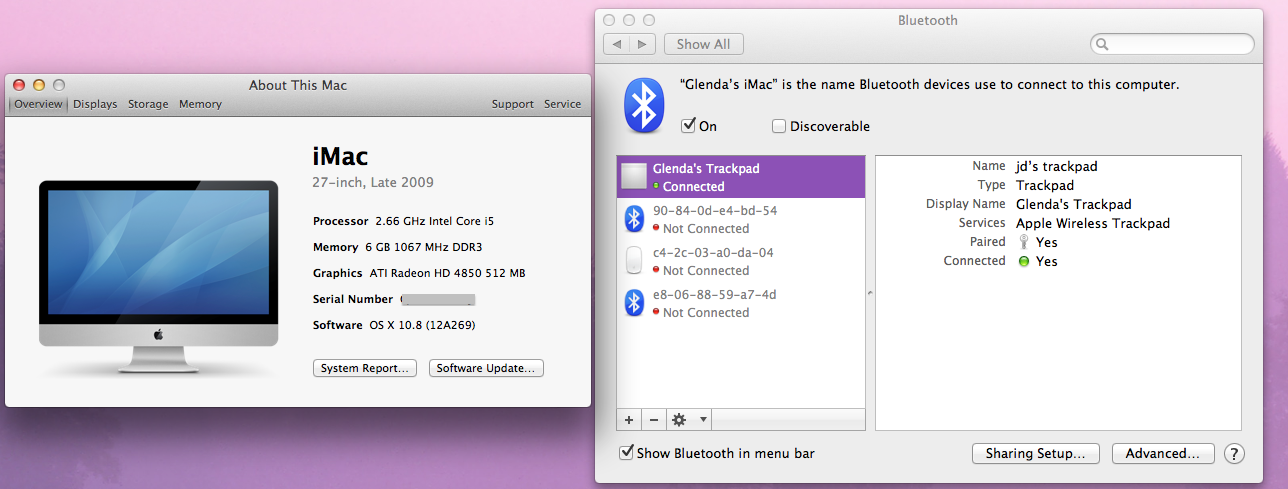Open the Service section in About This Mac
The width and height of the screenshot is (1288, 489).
[x=562, y=104]
